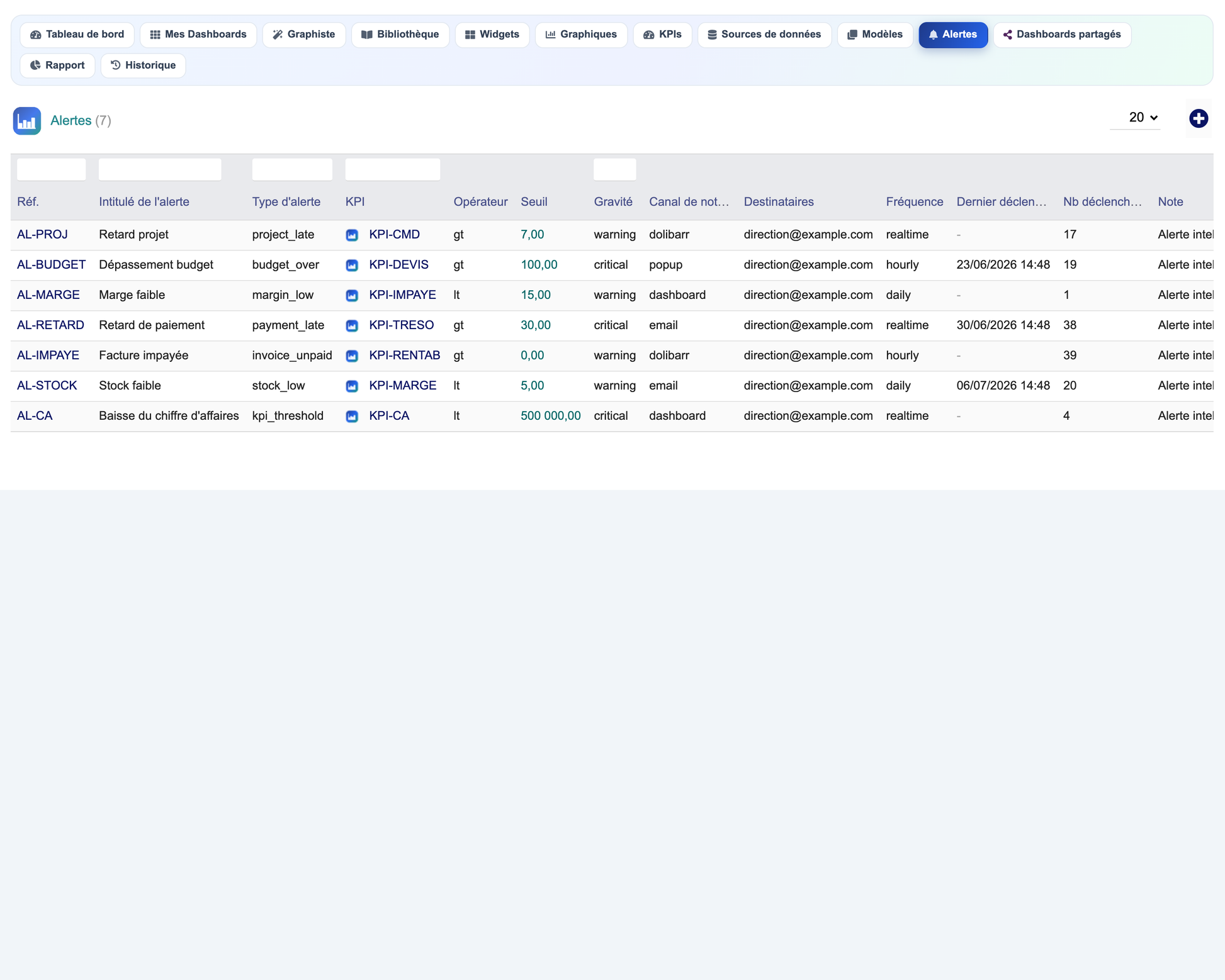
Task: Click the KPI-MARGE link
Action: (x=402, y=386)
